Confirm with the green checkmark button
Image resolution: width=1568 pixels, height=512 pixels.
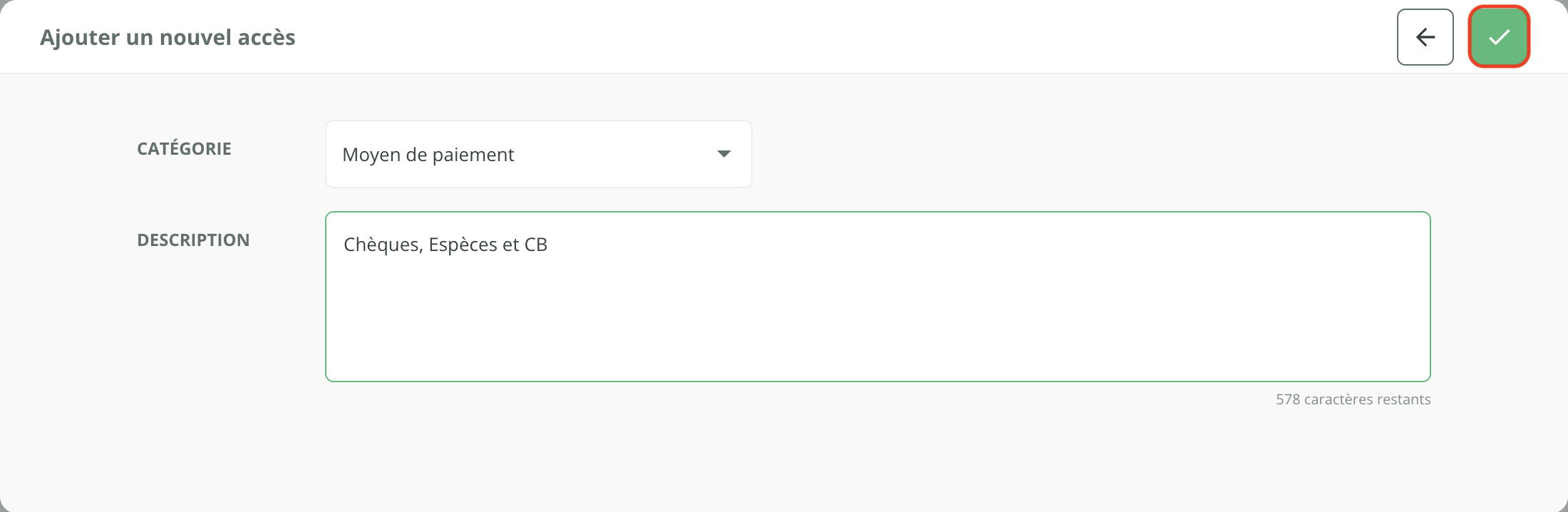[1499, 37]
